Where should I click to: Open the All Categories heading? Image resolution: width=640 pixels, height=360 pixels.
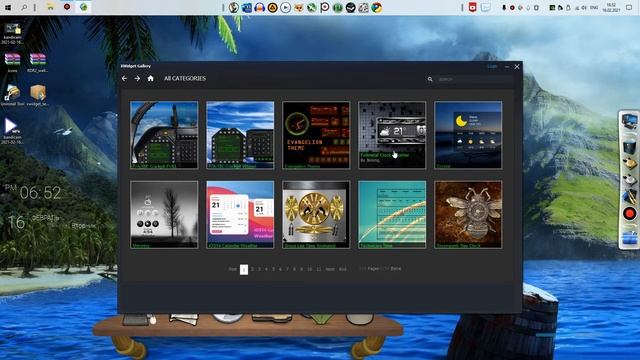(x=185, y=78)
